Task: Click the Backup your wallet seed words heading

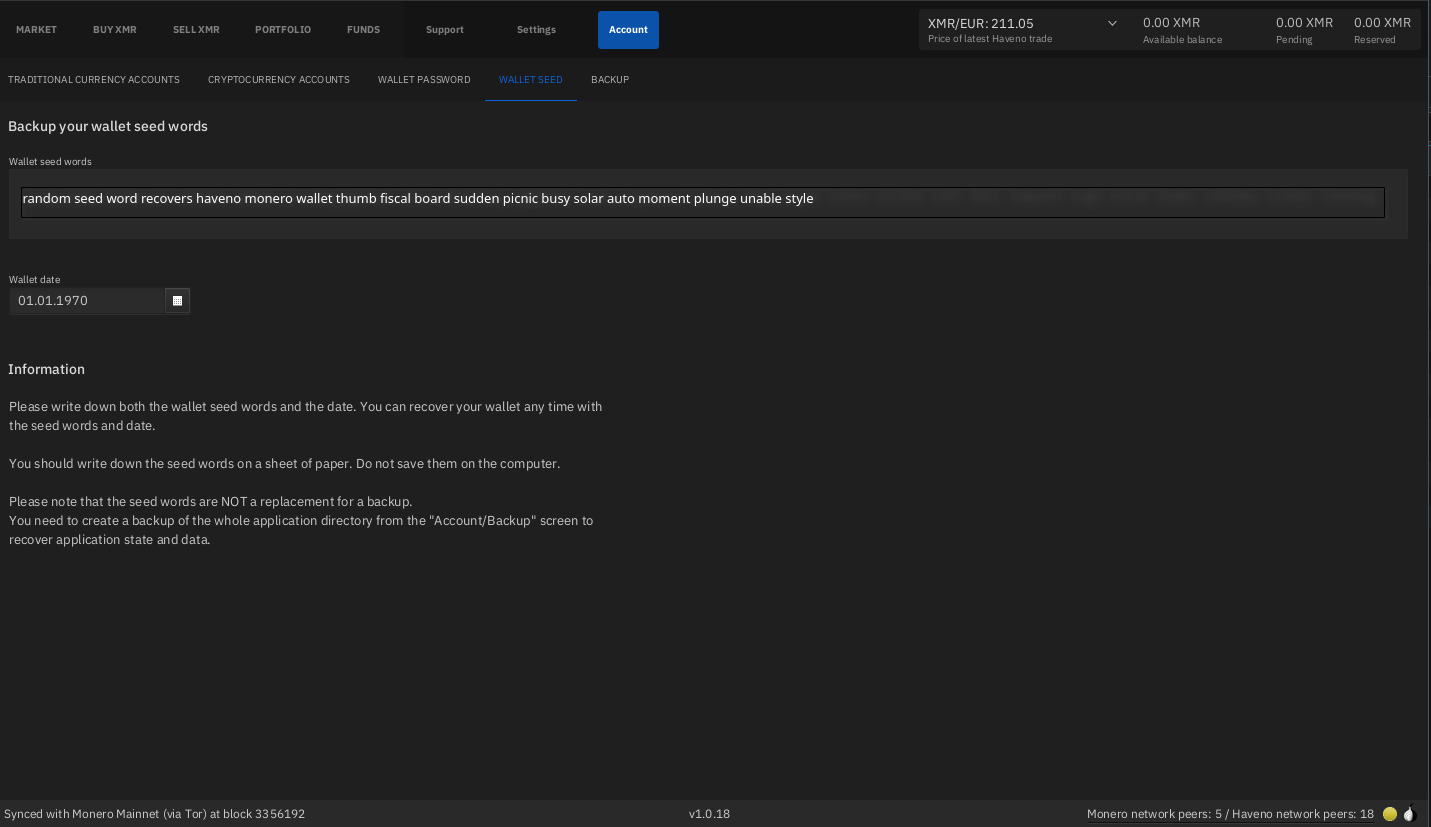Action: pyautogui.click(x=108, y=127)
